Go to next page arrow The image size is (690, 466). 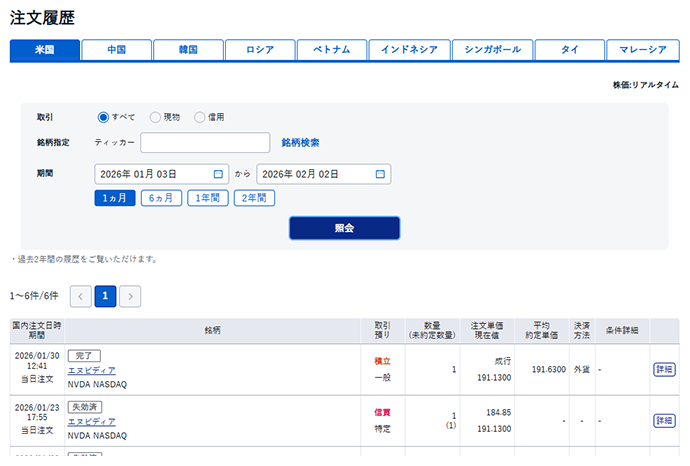tap(130, 296)
